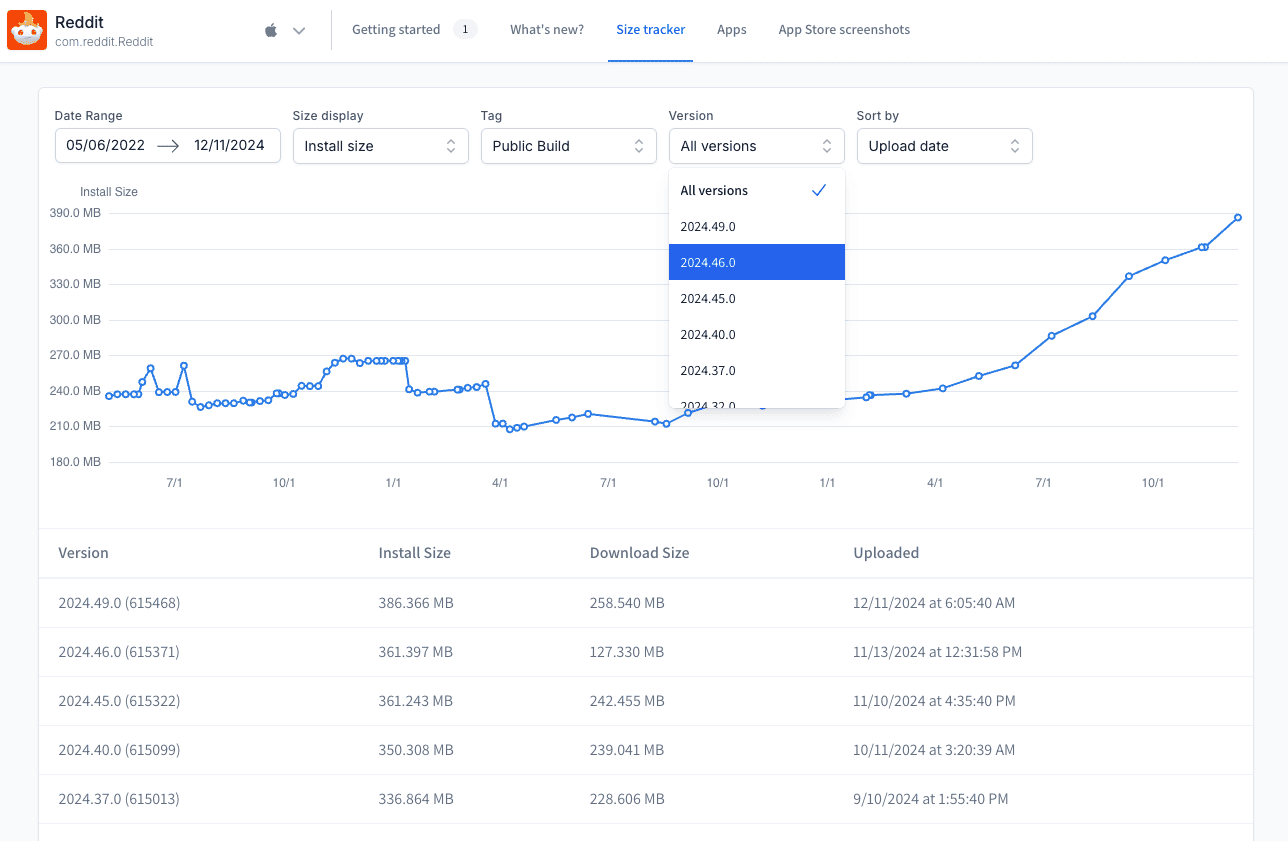This screenshot has height=841, width=1288.
Task: Click the Install Size column header
Action: [x=414, y=553]
